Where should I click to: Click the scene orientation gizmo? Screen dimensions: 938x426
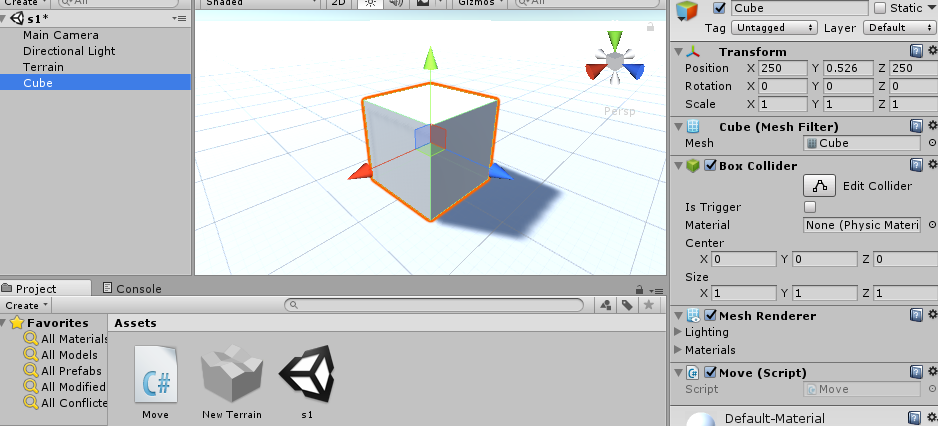pyautogui.click(x=615, y=64)
